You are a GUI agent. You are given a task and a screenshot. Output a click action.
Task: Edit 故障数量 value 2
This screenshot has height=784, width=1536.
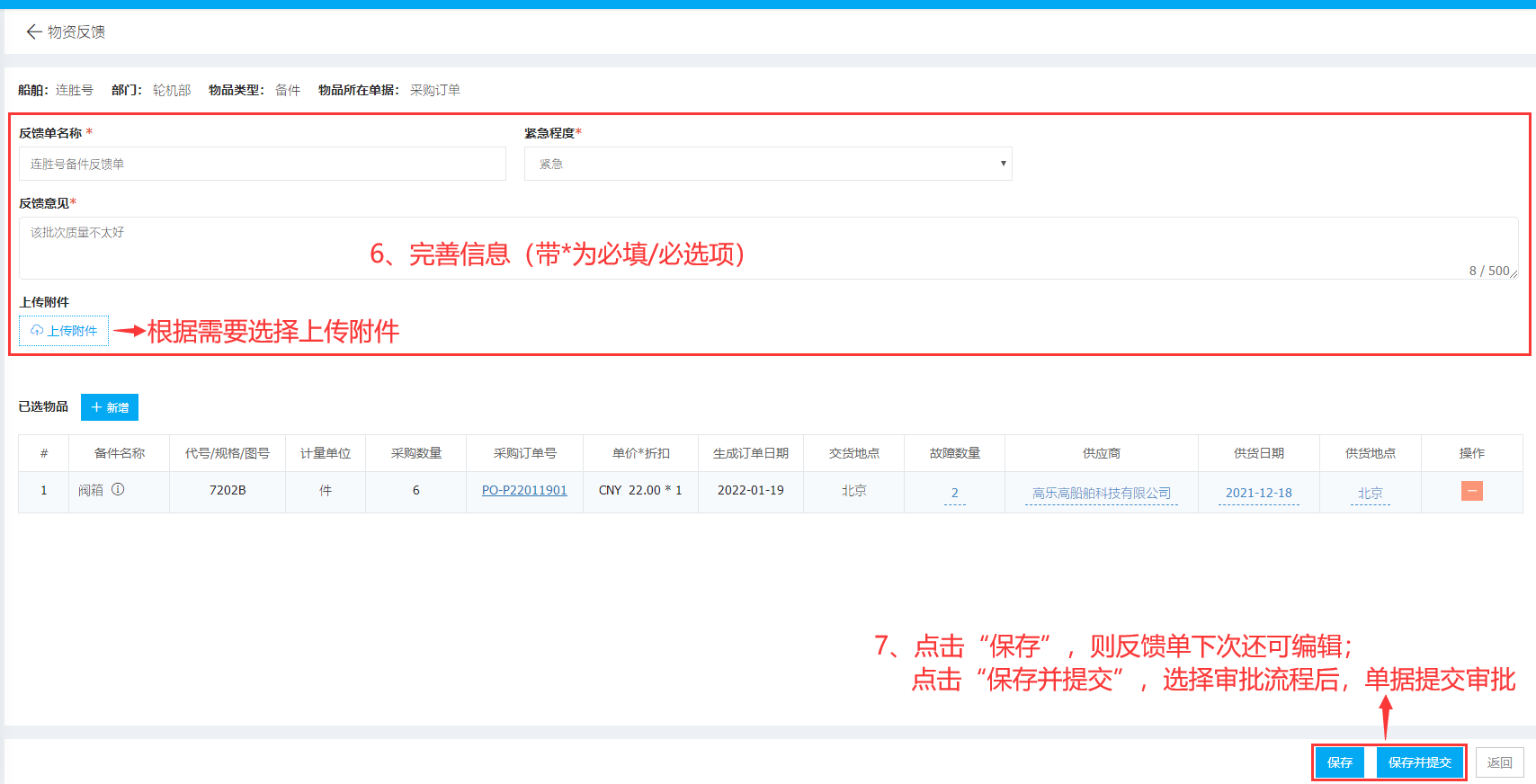point(954,493)
